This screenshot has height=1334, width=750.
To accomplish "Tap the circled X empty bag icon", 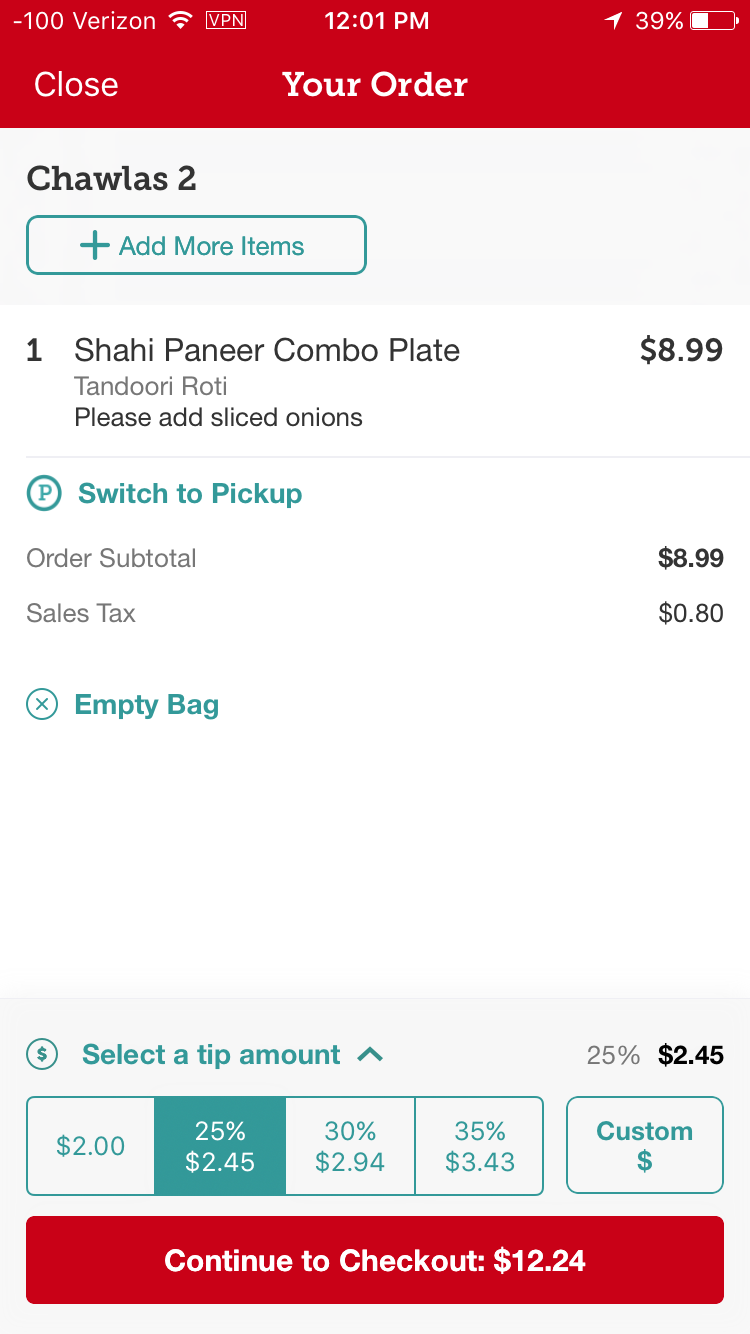I will pos(42,705).
